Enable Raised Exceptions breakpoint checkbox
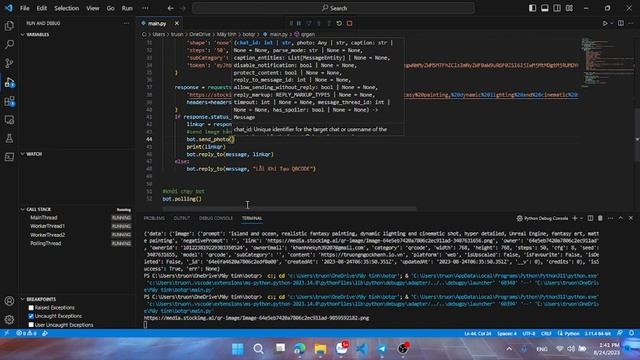The image size is (640, 360). 31,308
